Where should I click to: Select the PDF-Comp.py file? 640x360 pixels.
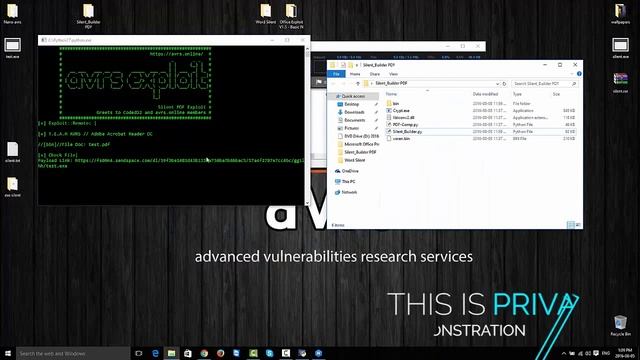405,124
